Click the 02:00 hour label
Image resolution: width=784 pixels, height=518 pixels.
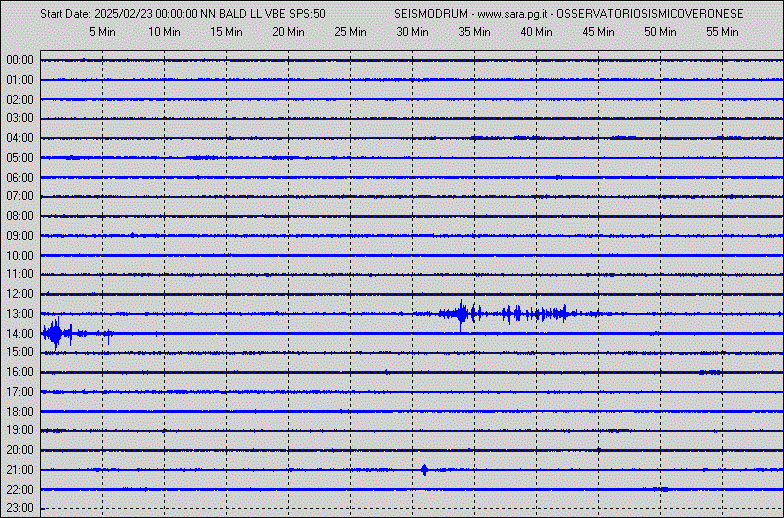pos(20,100)
